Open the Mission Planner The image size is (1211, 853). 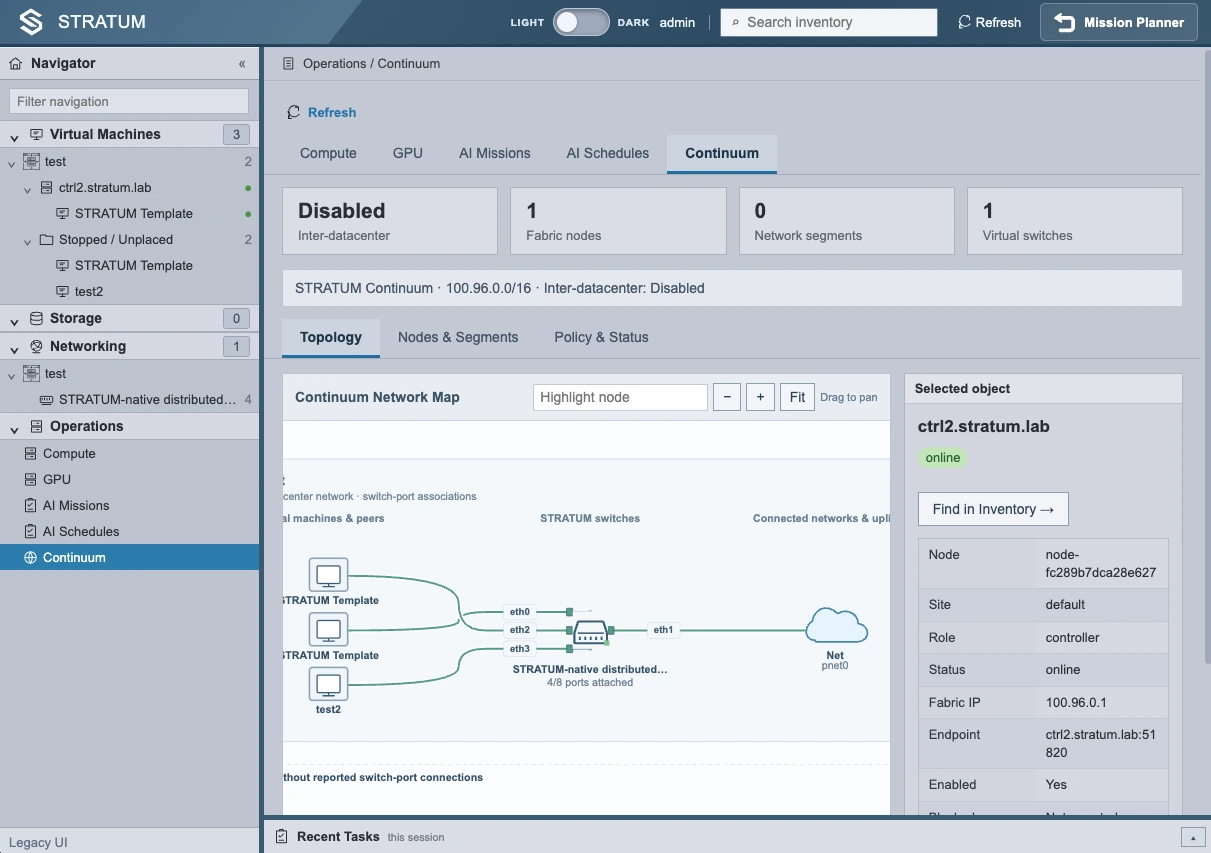click(x=1119, y=22)
